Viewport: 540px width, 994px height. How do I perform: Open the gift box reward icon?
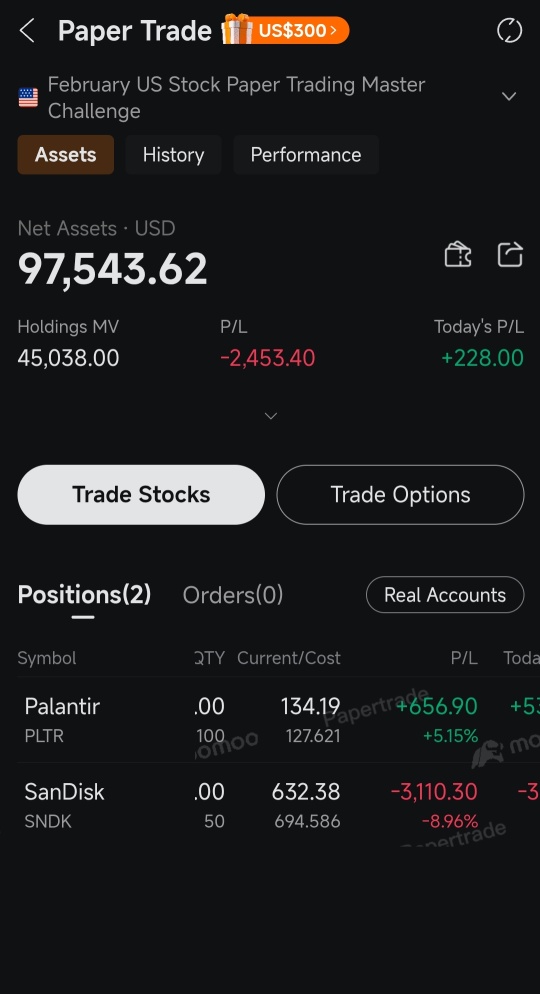pos(237,29)
